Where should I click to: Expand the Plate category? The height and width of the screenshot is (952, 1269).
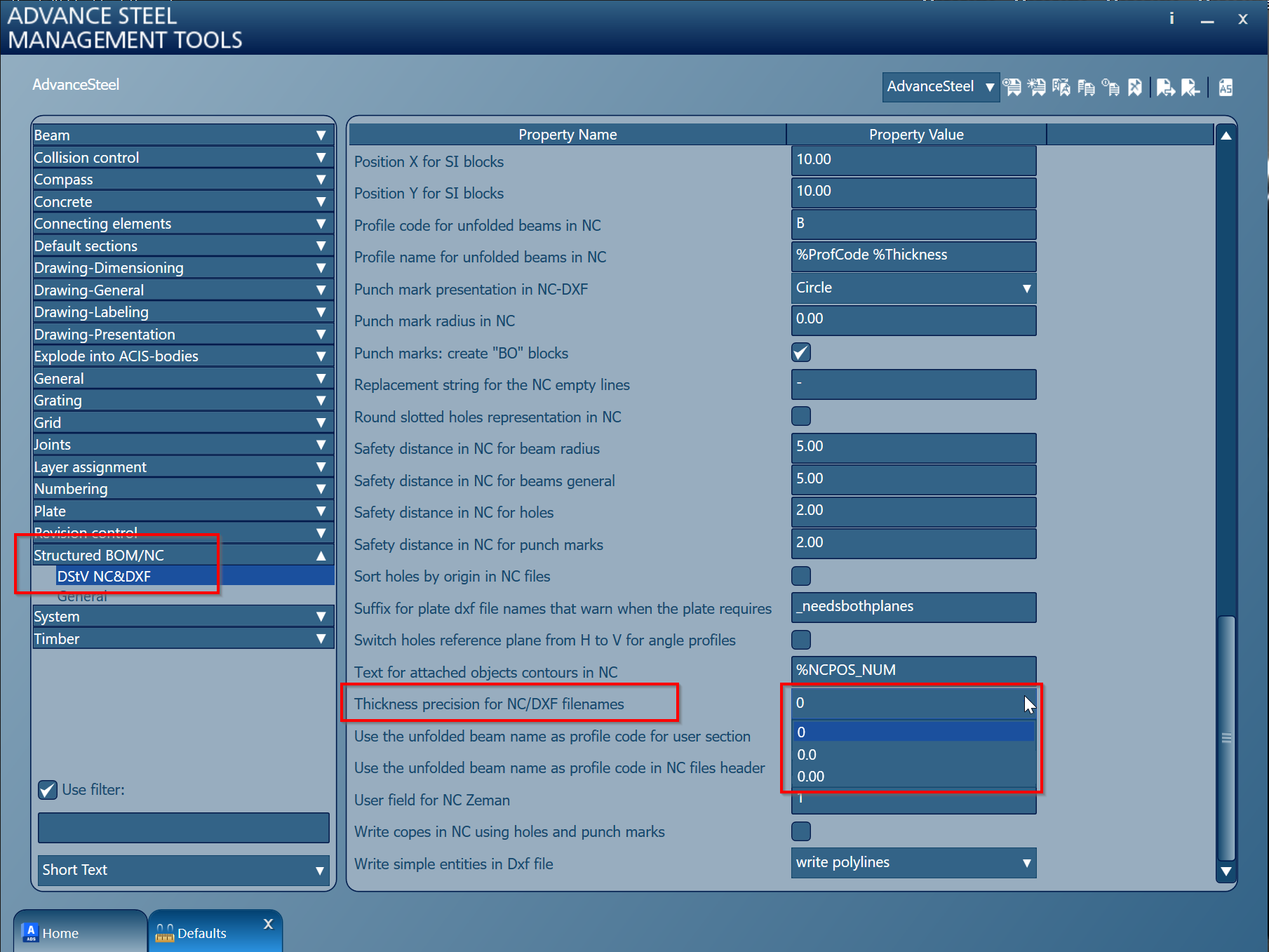182,511
